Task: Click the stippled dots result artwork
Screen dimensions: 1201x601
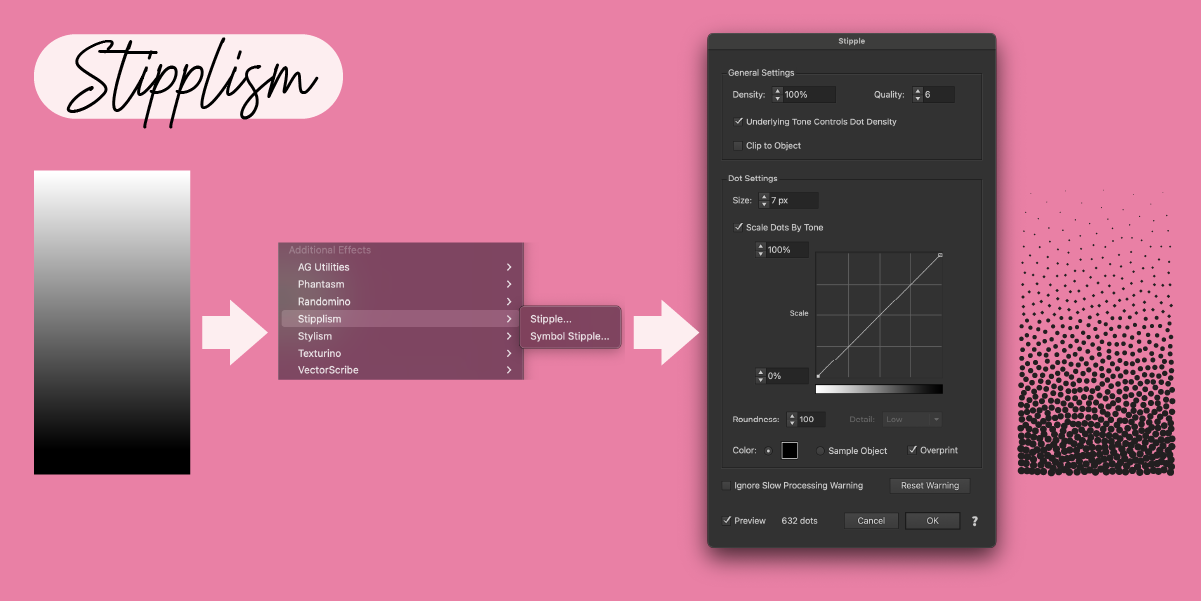Action: tap(1095, 332)
